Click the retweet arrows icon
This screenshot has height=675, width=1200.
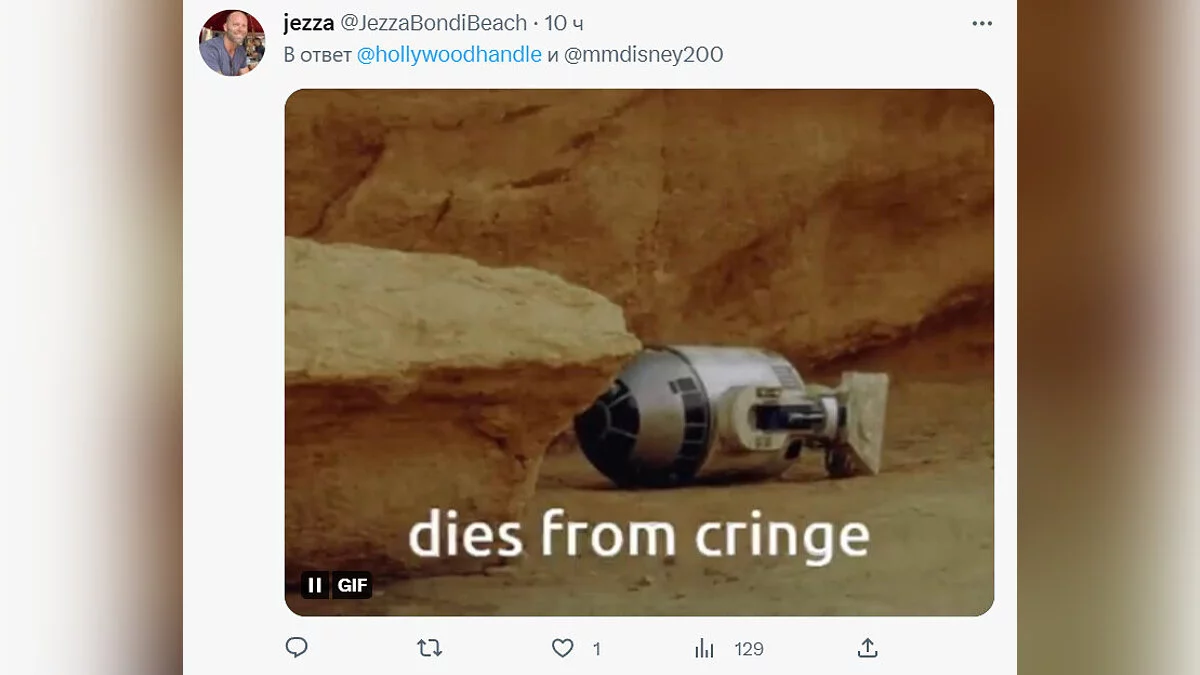point(429,648)
